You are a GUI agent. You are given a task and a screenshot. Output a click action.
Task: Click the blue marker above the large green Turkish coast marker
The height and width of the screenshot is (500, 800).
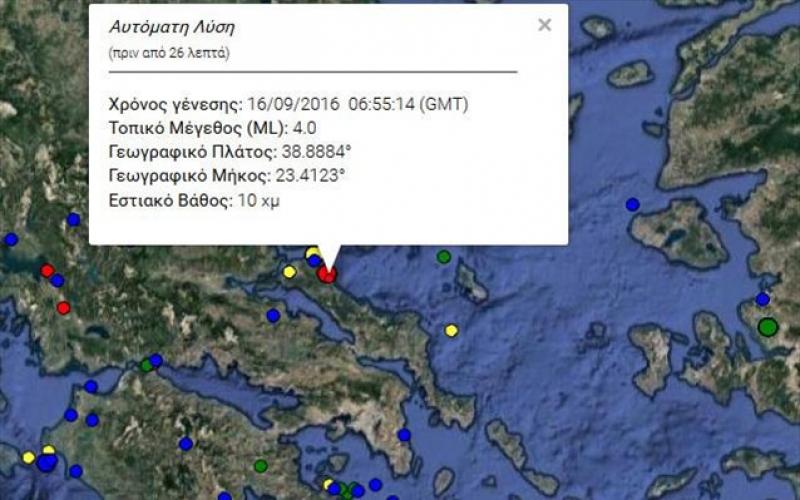(x=763, y=299)
